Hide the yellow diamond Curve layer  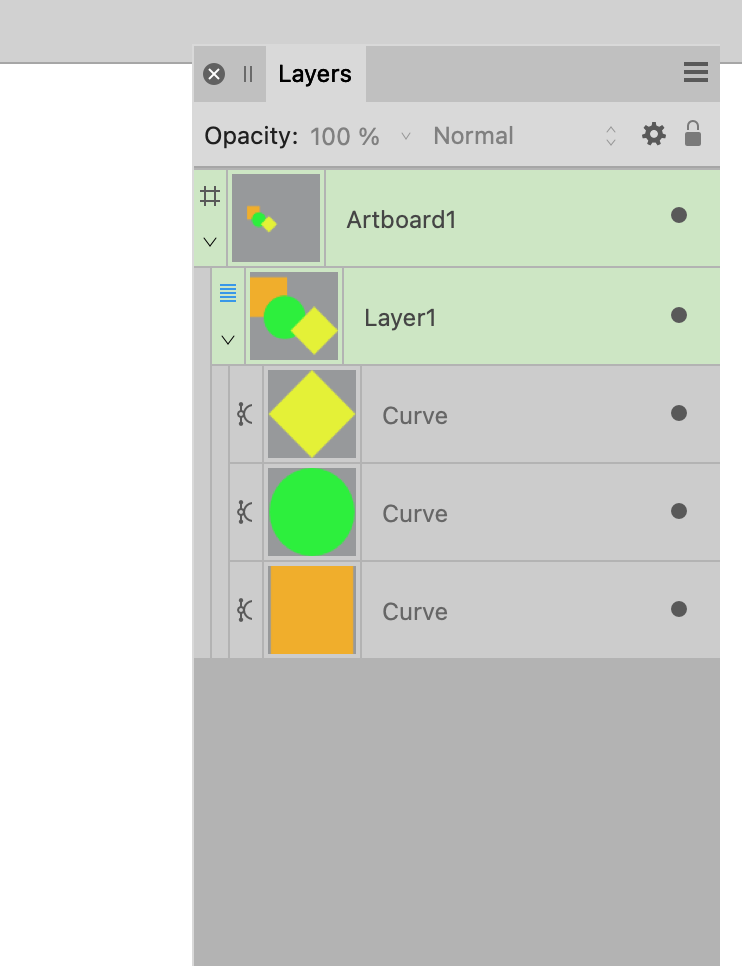click(679, 413)
